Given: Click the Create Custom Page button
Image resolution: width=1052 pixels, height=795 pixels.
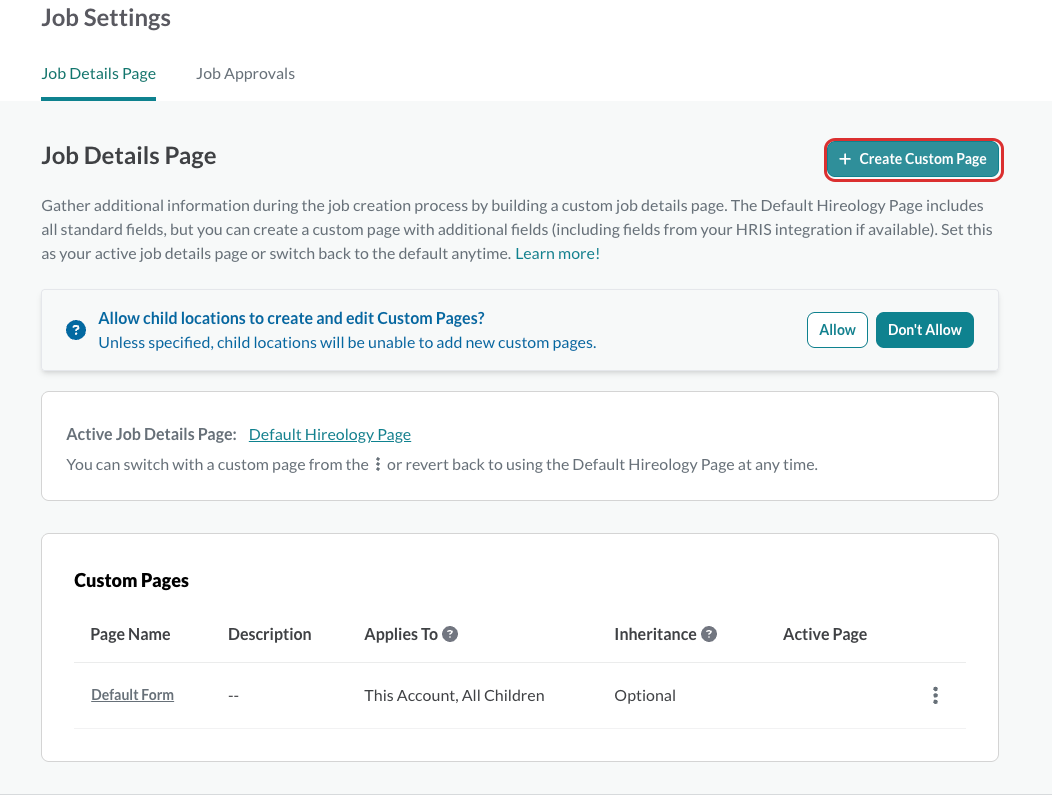Looking at the screenshot, I should click(913, 159).
